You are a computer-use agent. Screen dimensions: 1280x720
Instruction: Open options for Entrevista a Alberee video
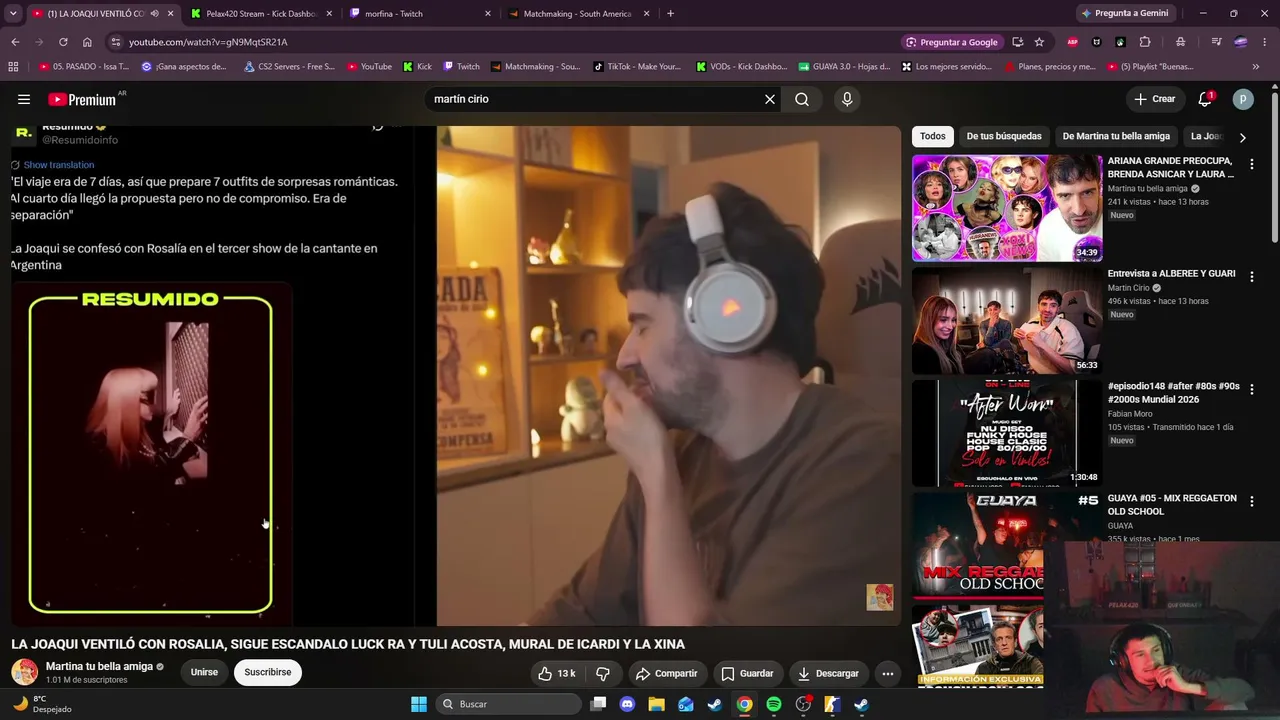(1252, 277)
